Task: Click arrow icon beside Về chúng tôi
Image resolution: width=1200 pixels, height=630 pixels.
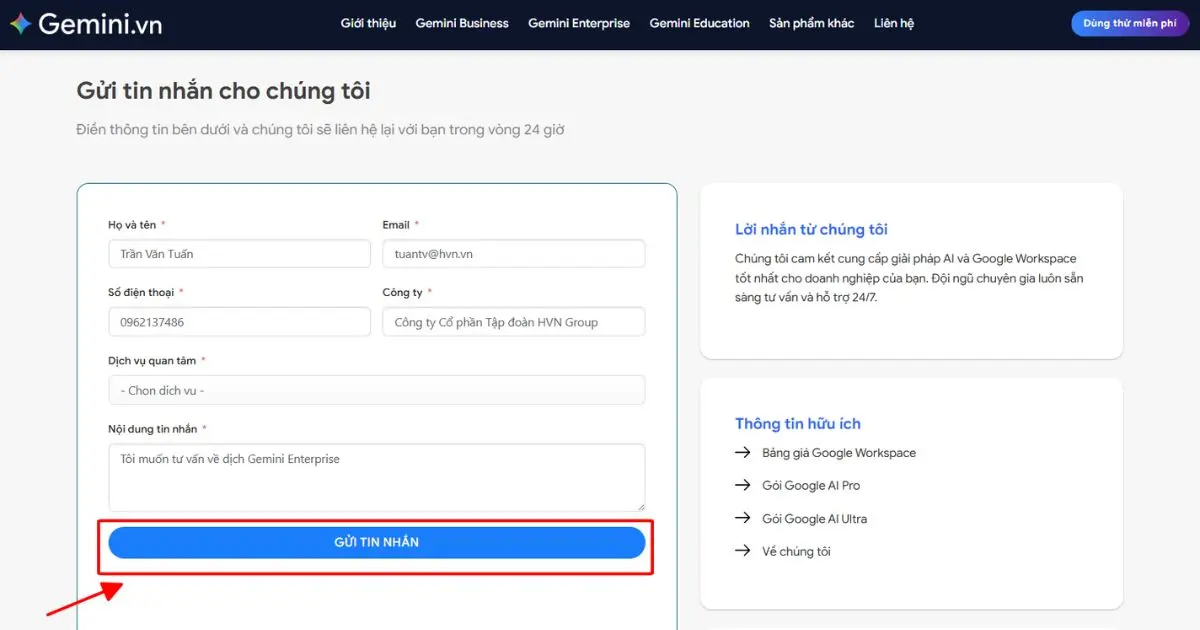Action: click(x=743, y=551)
